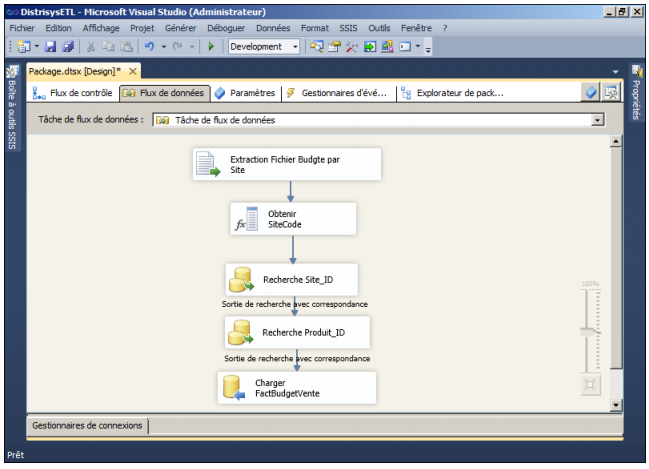This screenshot has height=469, width=649.
Task: Select the Extraction Fichier Budgte par Site component
Action: tap(287, 165)
